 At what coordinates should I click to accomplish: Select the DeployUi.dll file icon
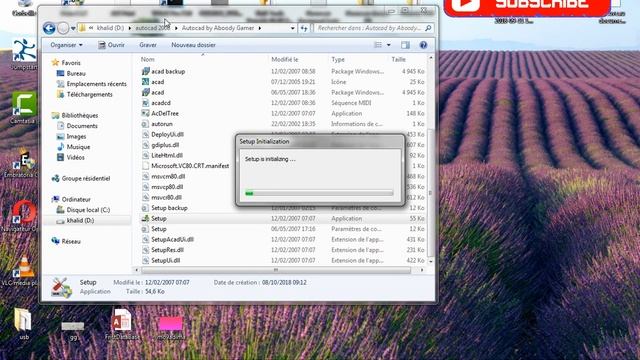[145, 135]
